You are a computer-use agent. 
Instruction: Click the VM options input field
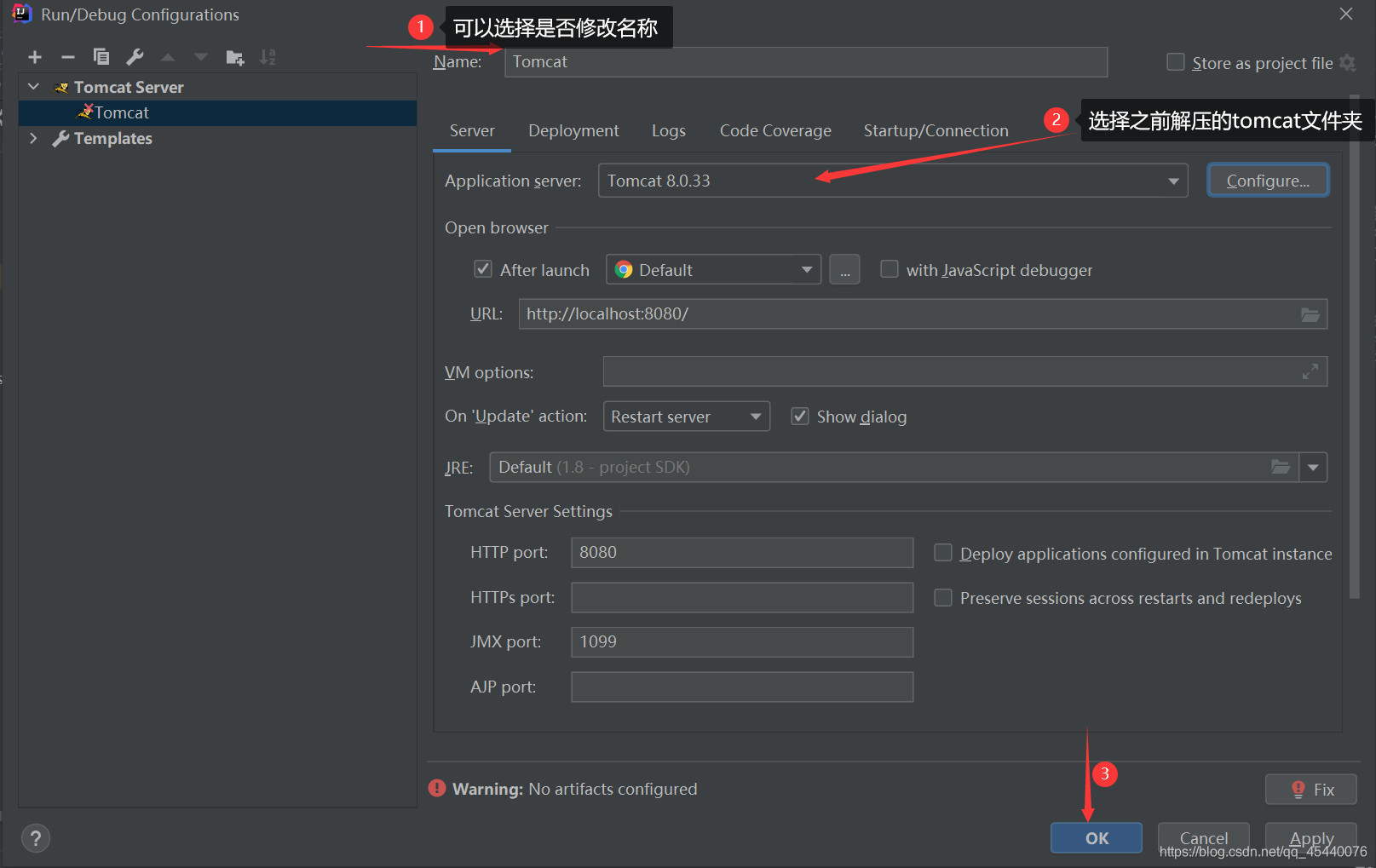(965, 371)
